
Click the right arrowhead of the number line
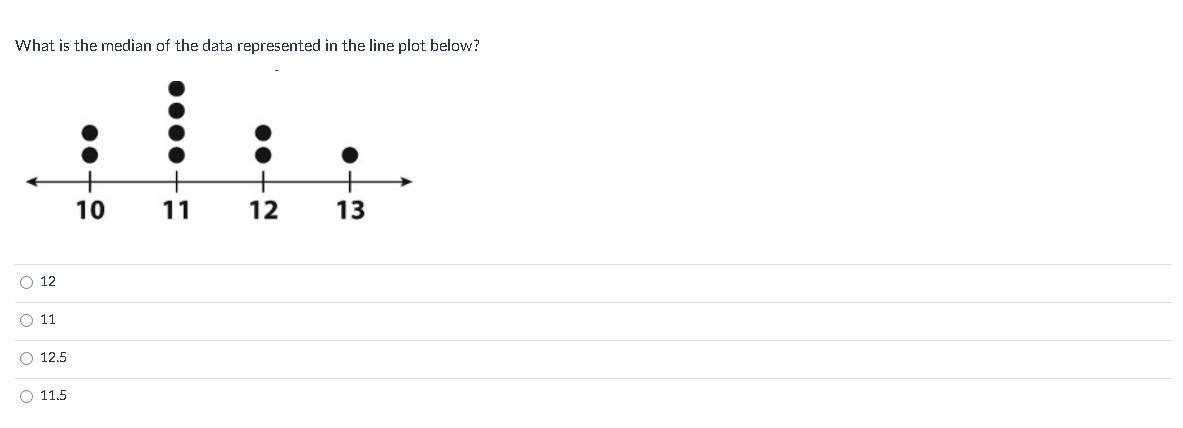tap(406, 182)
